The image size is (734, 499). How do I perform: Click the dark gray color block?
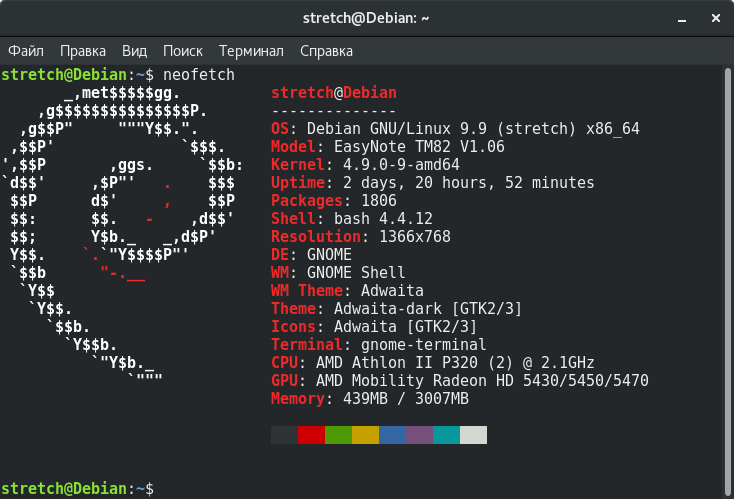coord(284,435)
